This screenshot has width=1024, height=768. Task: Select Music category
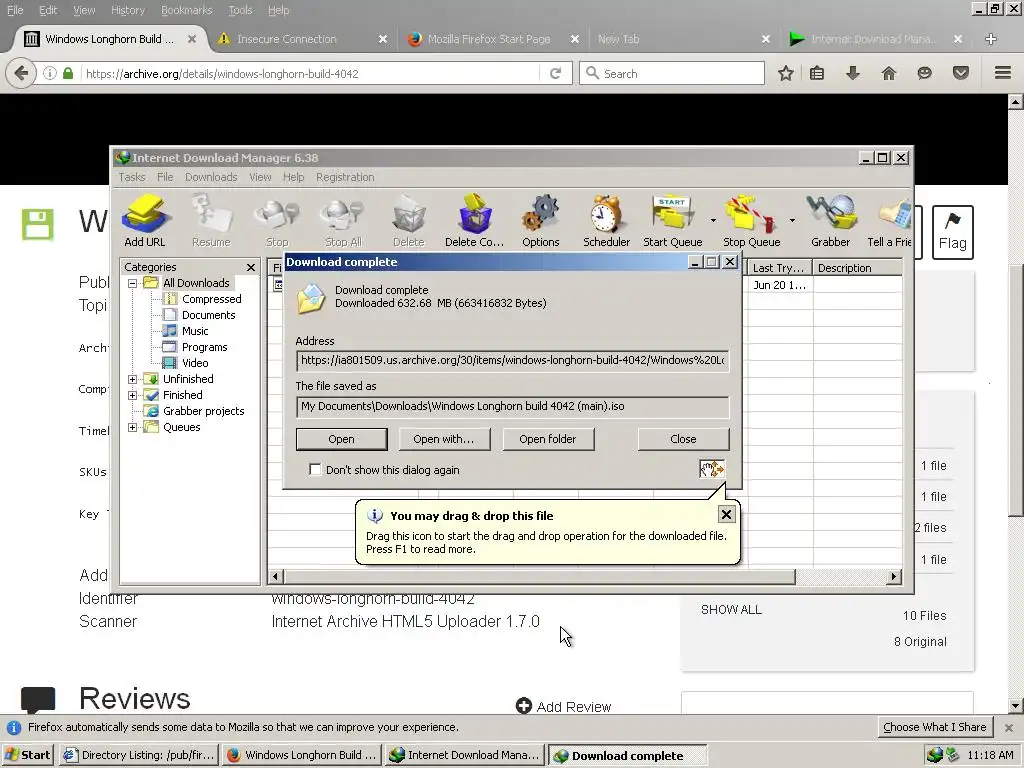[195, 331]
